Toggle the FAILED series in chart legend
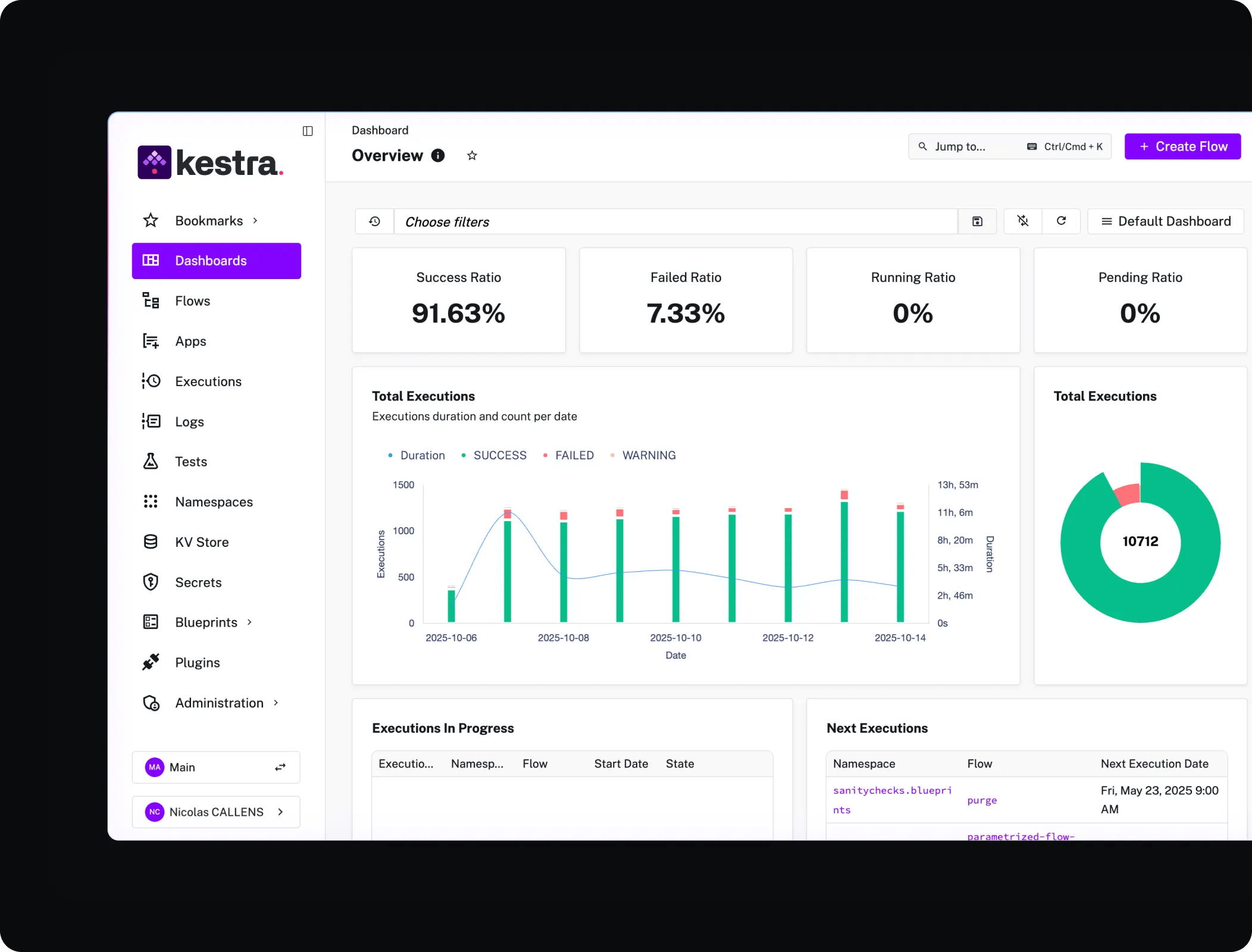The height and width of the screenshot is (952, 1252). (x=574, y=455)
